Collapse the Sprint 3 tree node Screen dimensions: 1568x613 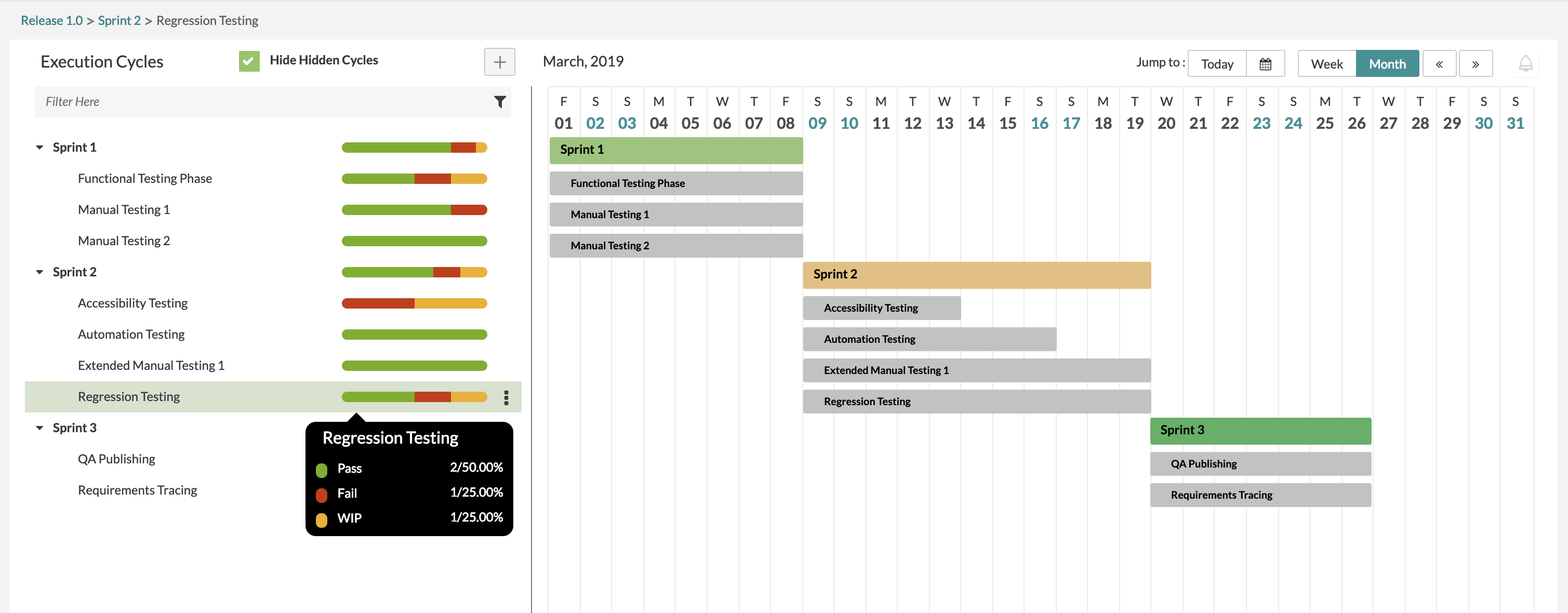pyautogui.click(x=39, y=428)
